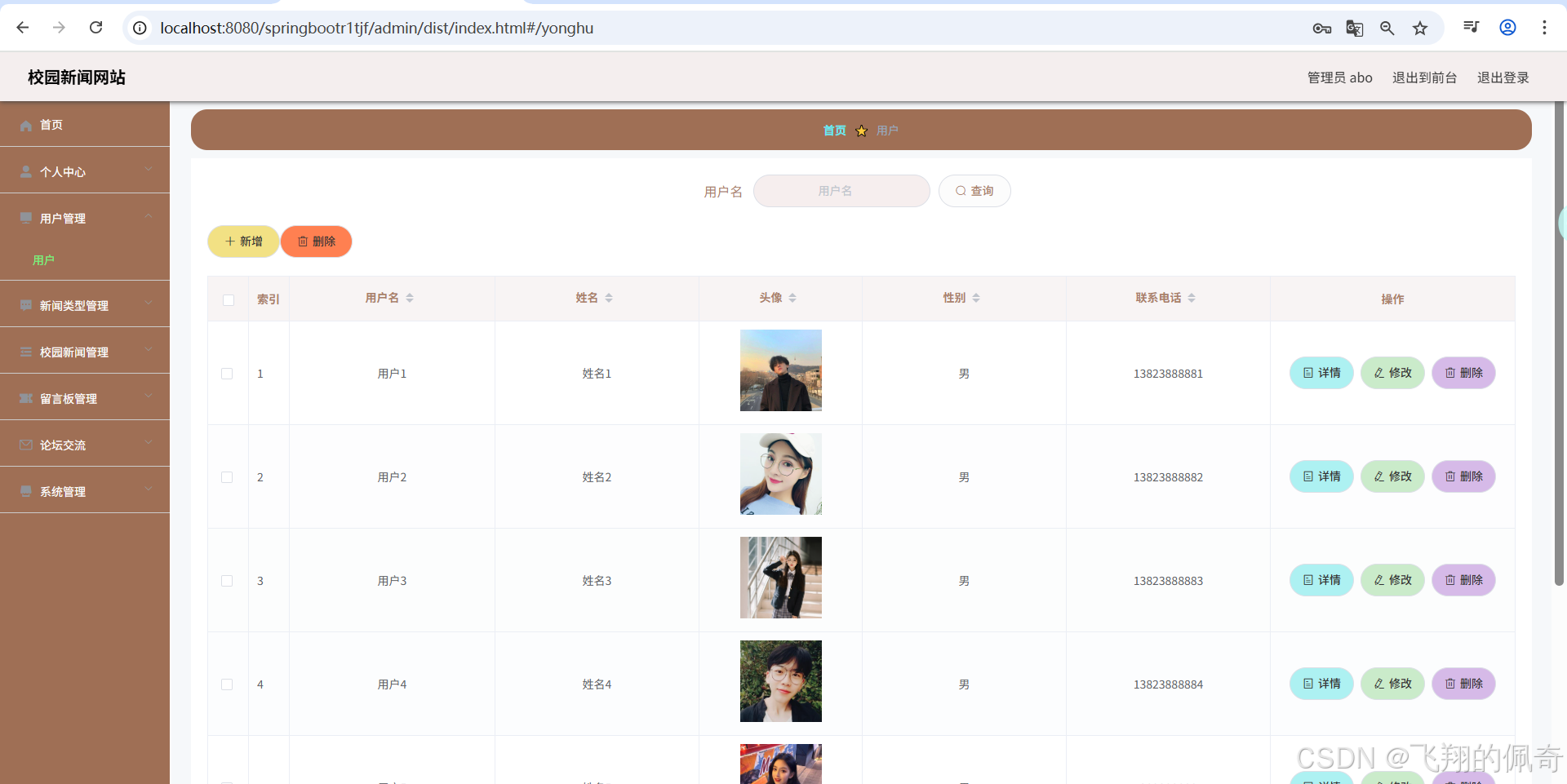Click 详情 button for 用户3
This screenshot has height=784, width=1567.
(1321, 580)
